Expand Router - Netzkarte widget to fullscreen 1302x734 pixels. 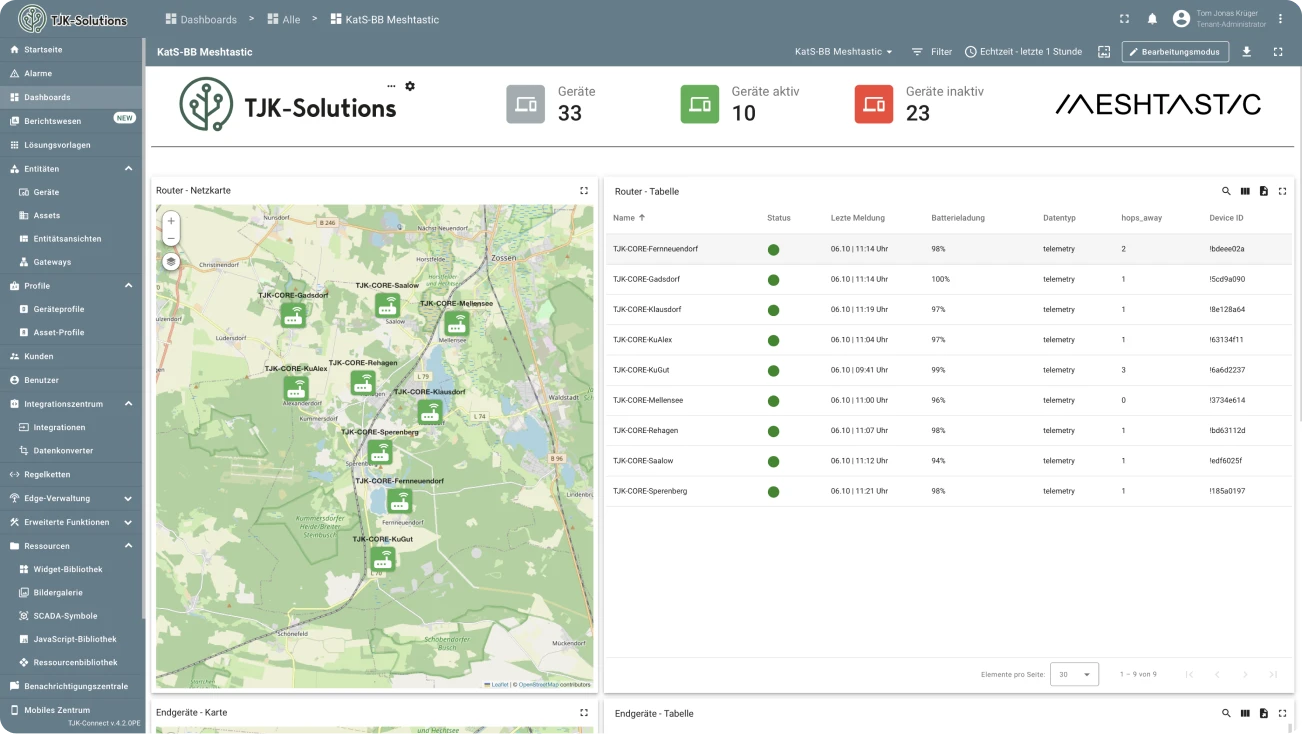coord(584,190)
